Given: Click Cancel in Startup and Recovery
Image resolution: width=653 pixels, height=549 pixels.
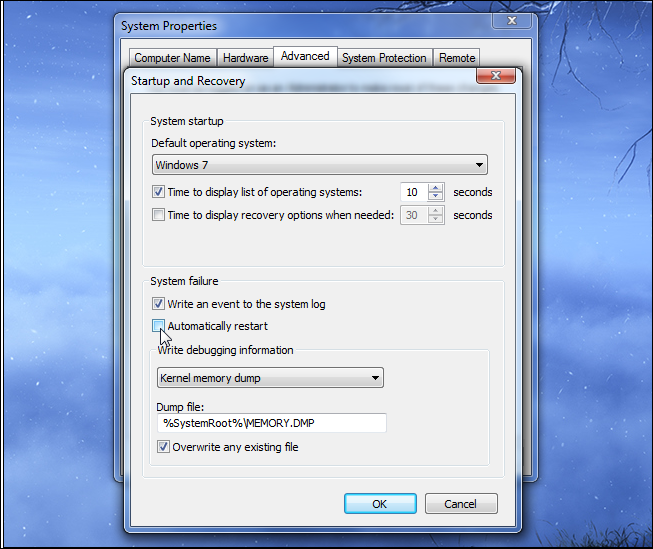Looking at the screenshot, I should pos(461,504).
